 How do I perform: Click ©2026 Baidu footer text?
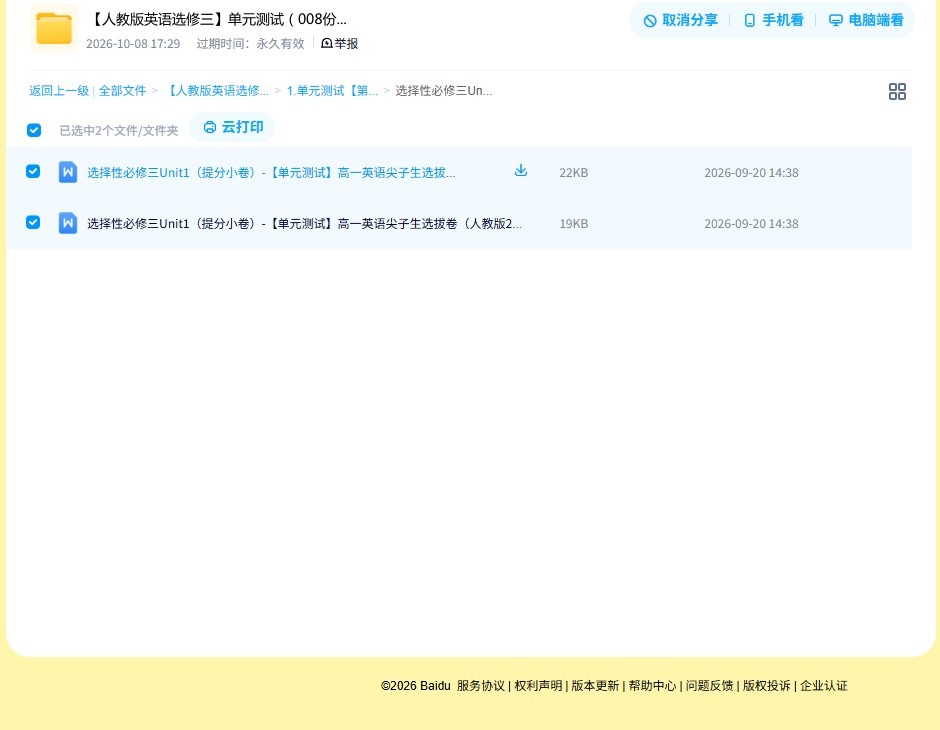(415, 686)
